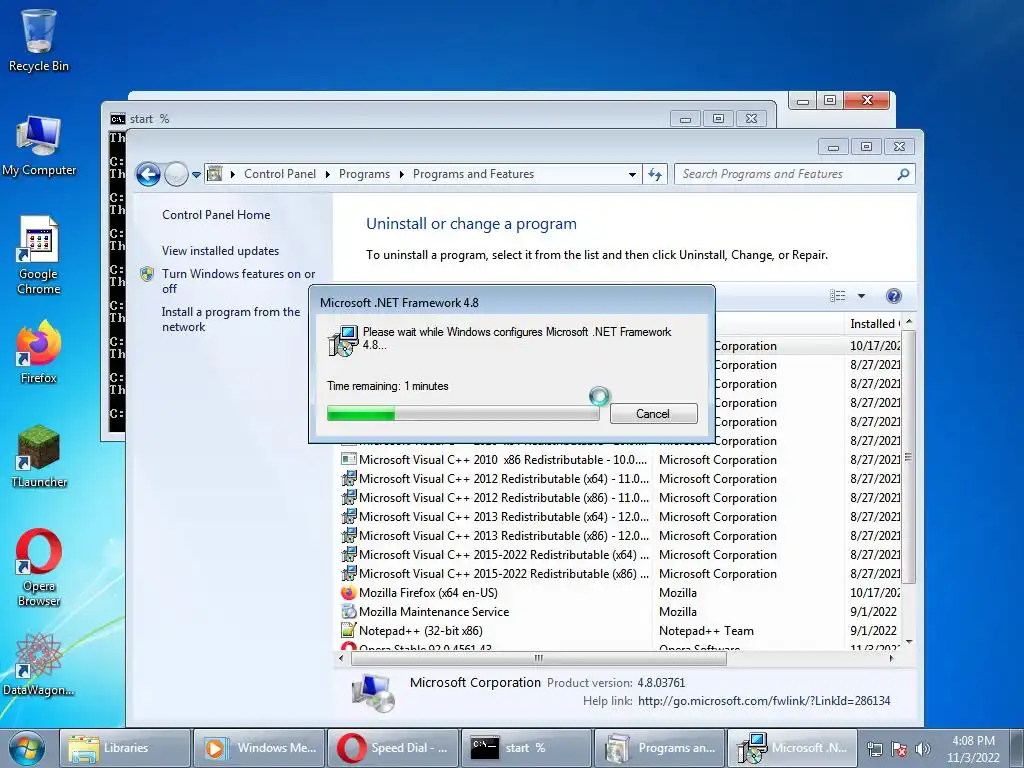The height and width of the screenshot is (768, 1024).
Task: Launch Google Chrome desktop shortcut
Action: pos(39,255)
